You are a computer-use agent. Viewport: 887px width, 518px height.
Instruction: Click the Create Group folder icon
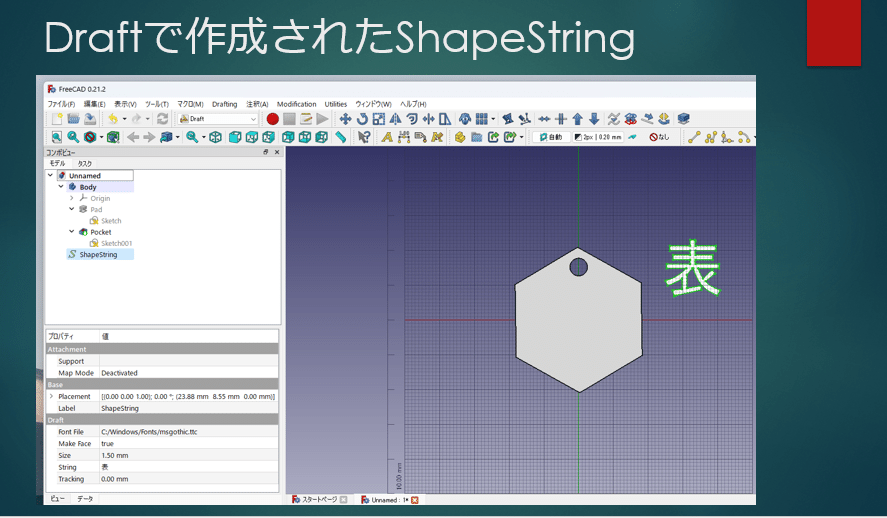(x=476, y=137)
